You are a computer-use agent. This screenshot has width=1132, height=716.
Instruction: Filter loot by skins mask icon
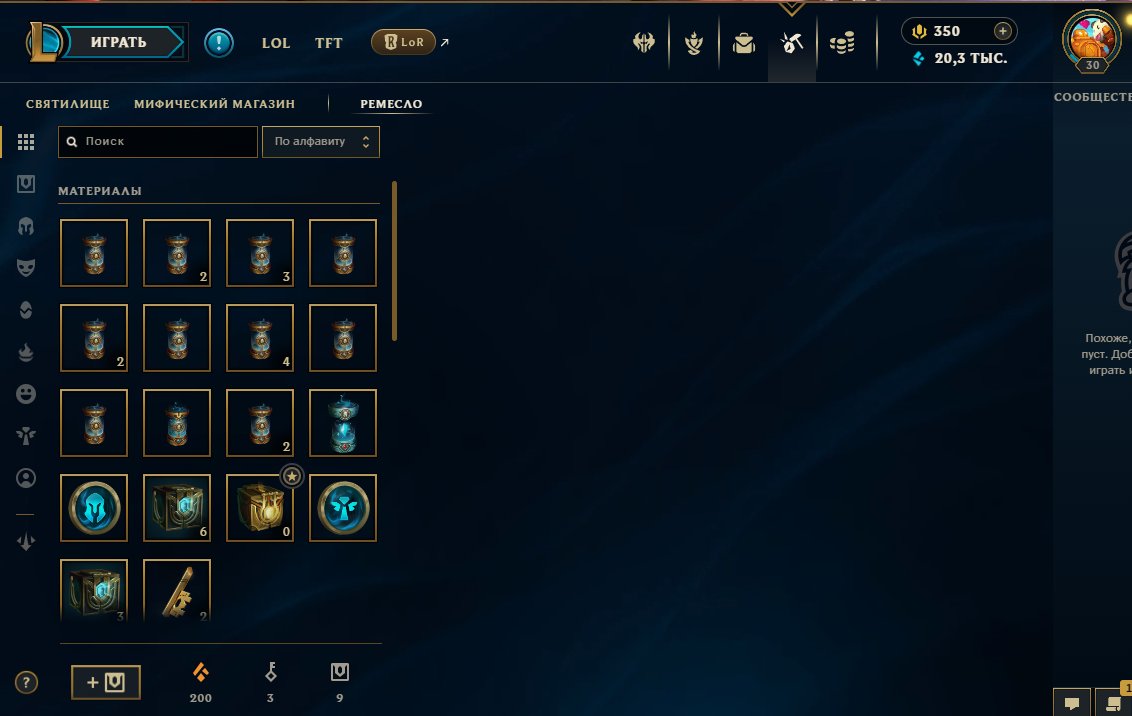26,268
